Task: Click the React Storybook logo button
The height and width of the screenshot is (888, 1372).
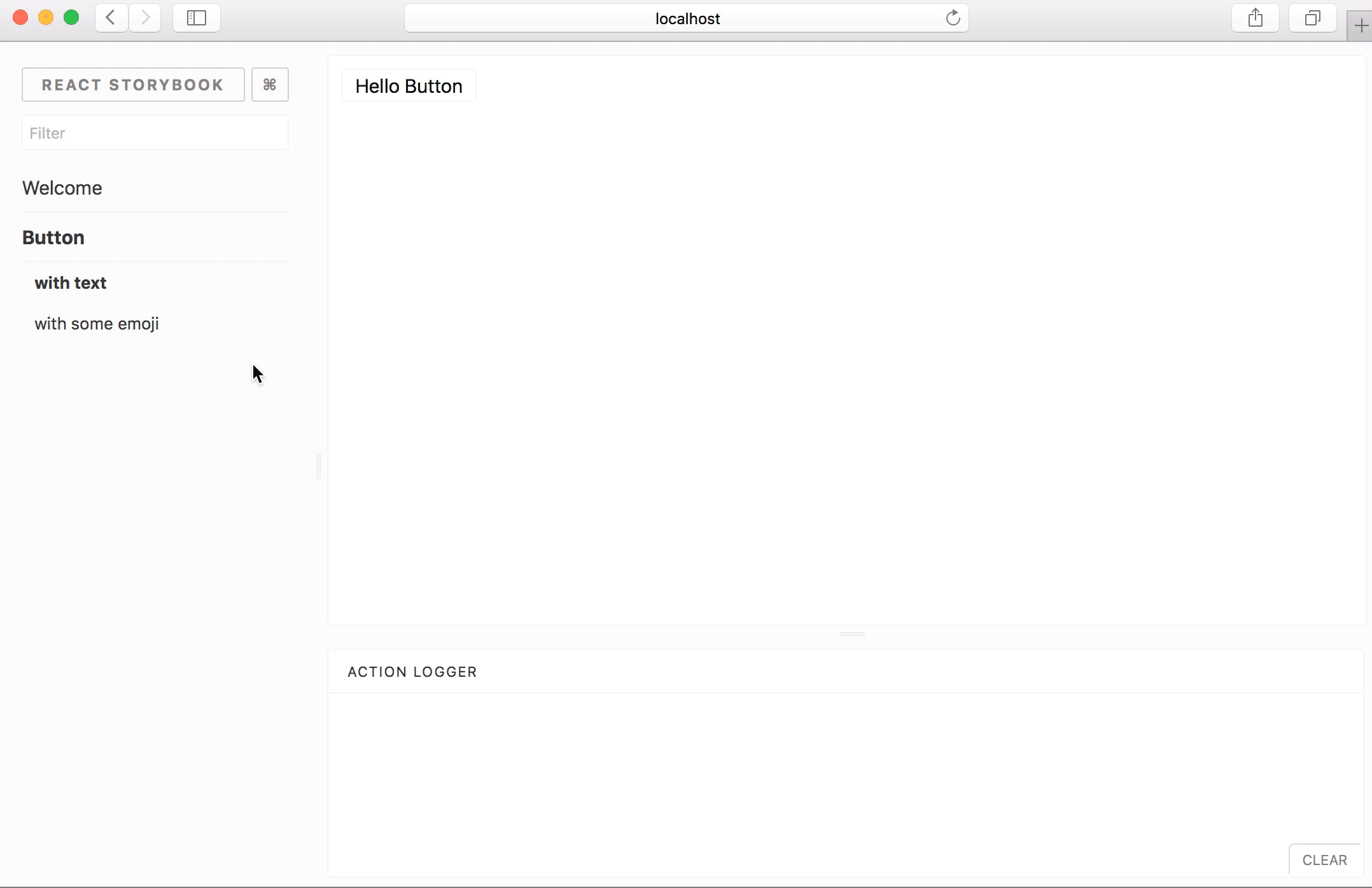Action: click(x=133, y=84)
